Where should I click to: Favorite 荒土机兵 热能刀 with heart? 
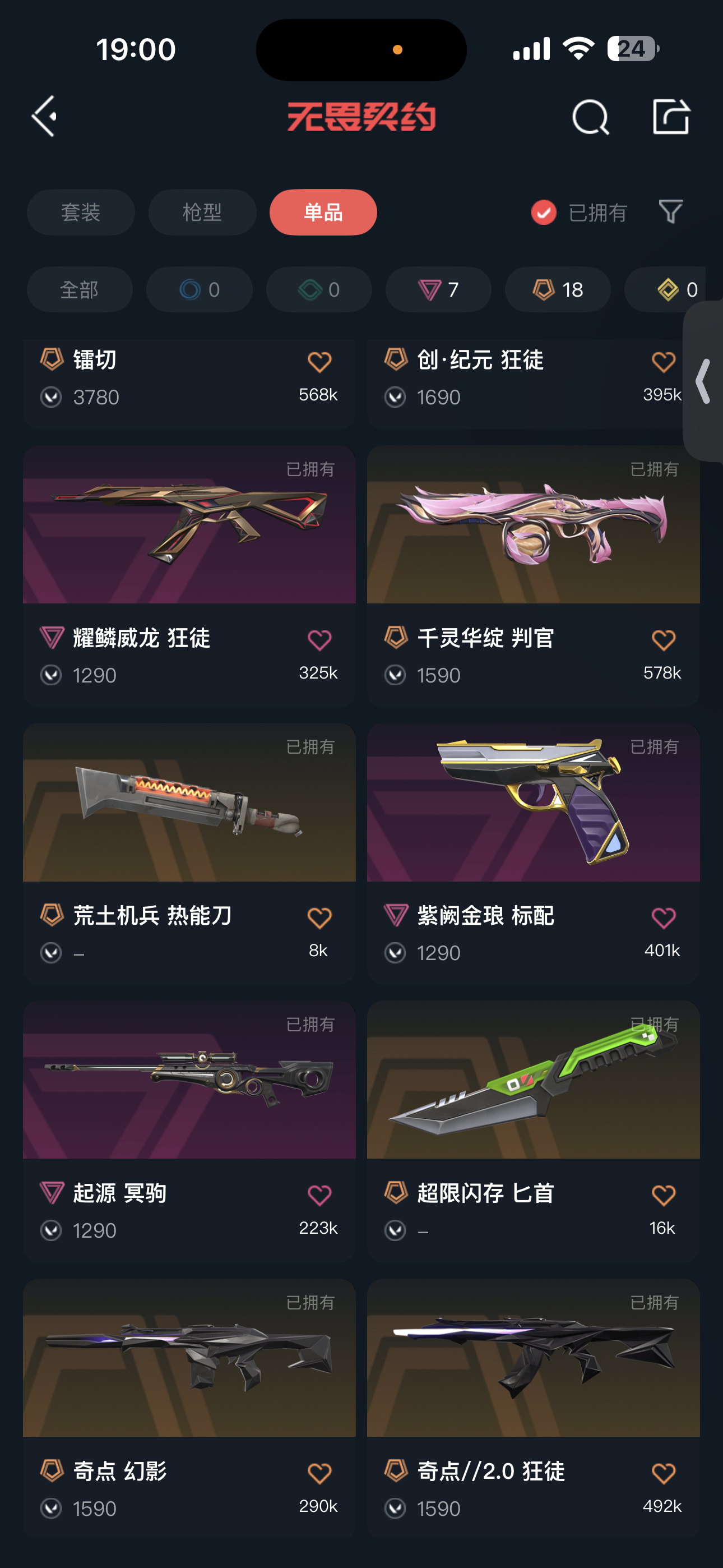tap(319, 917)
